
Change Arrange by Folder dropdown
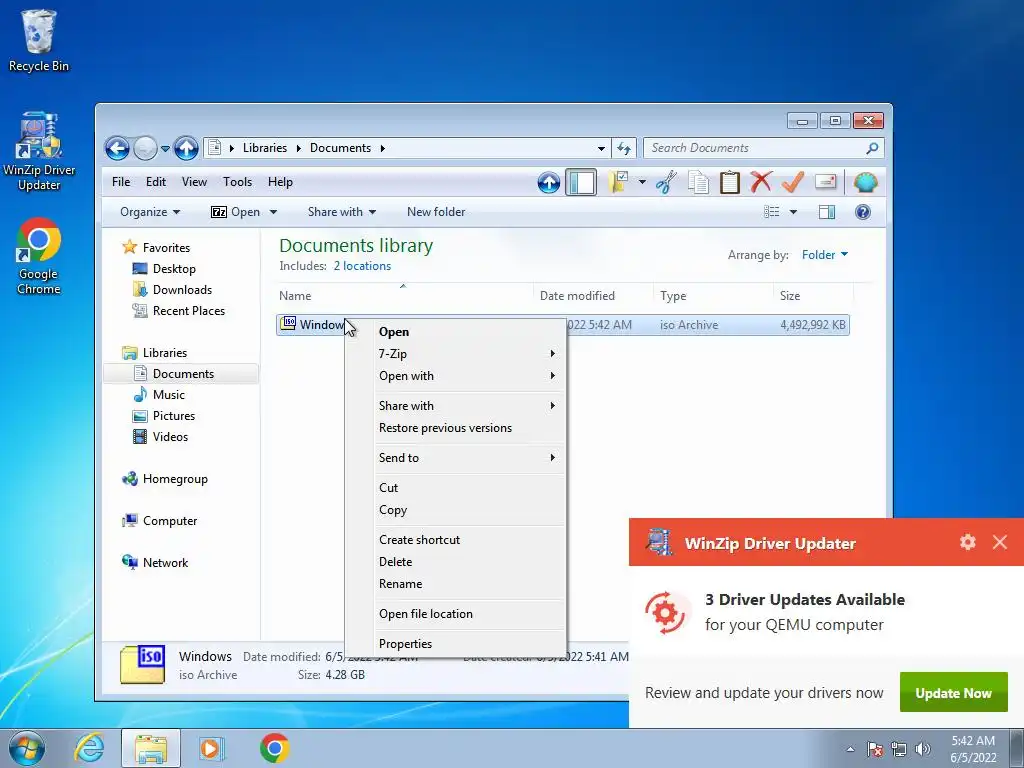click(x=825, y=255)
